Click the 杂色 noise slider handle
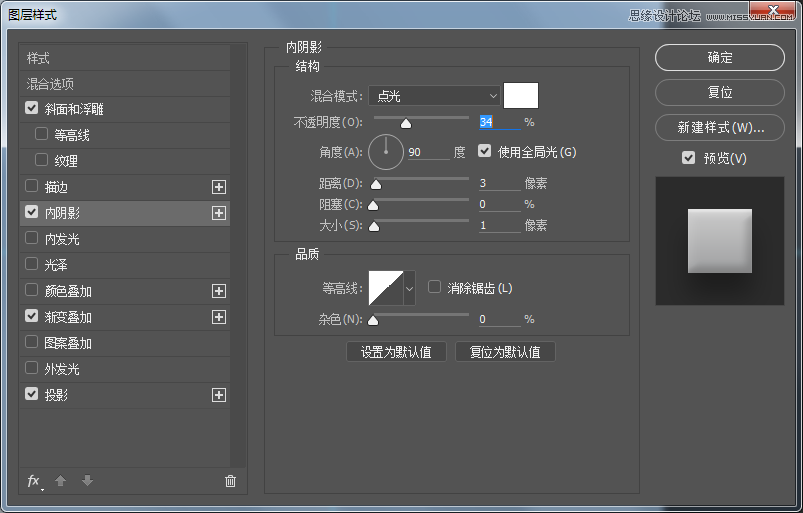The width and height of the screenshot is (803, 513). coord(373,320)
